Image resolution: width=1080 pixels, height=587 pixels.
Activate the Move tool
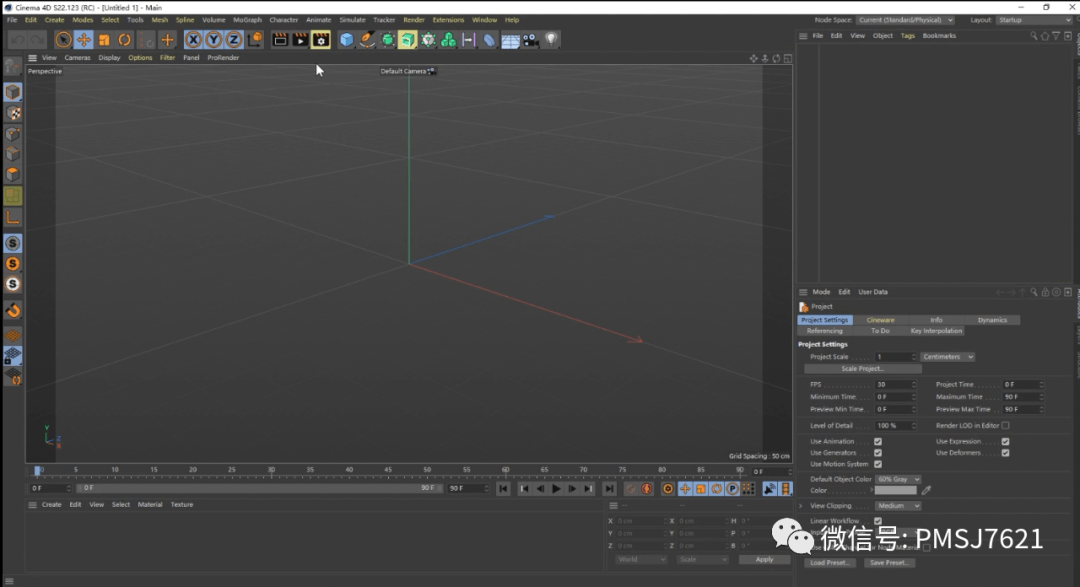click(x=84, y=40)
